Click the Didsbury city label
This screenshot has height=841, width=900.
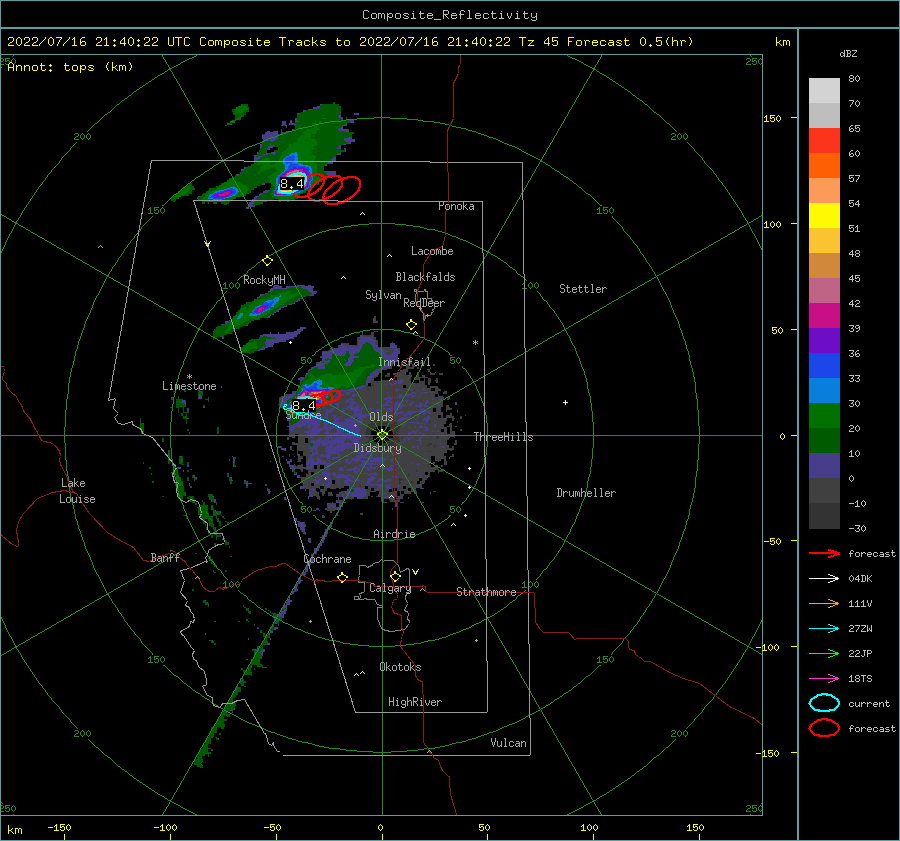(x=378, y=448)
